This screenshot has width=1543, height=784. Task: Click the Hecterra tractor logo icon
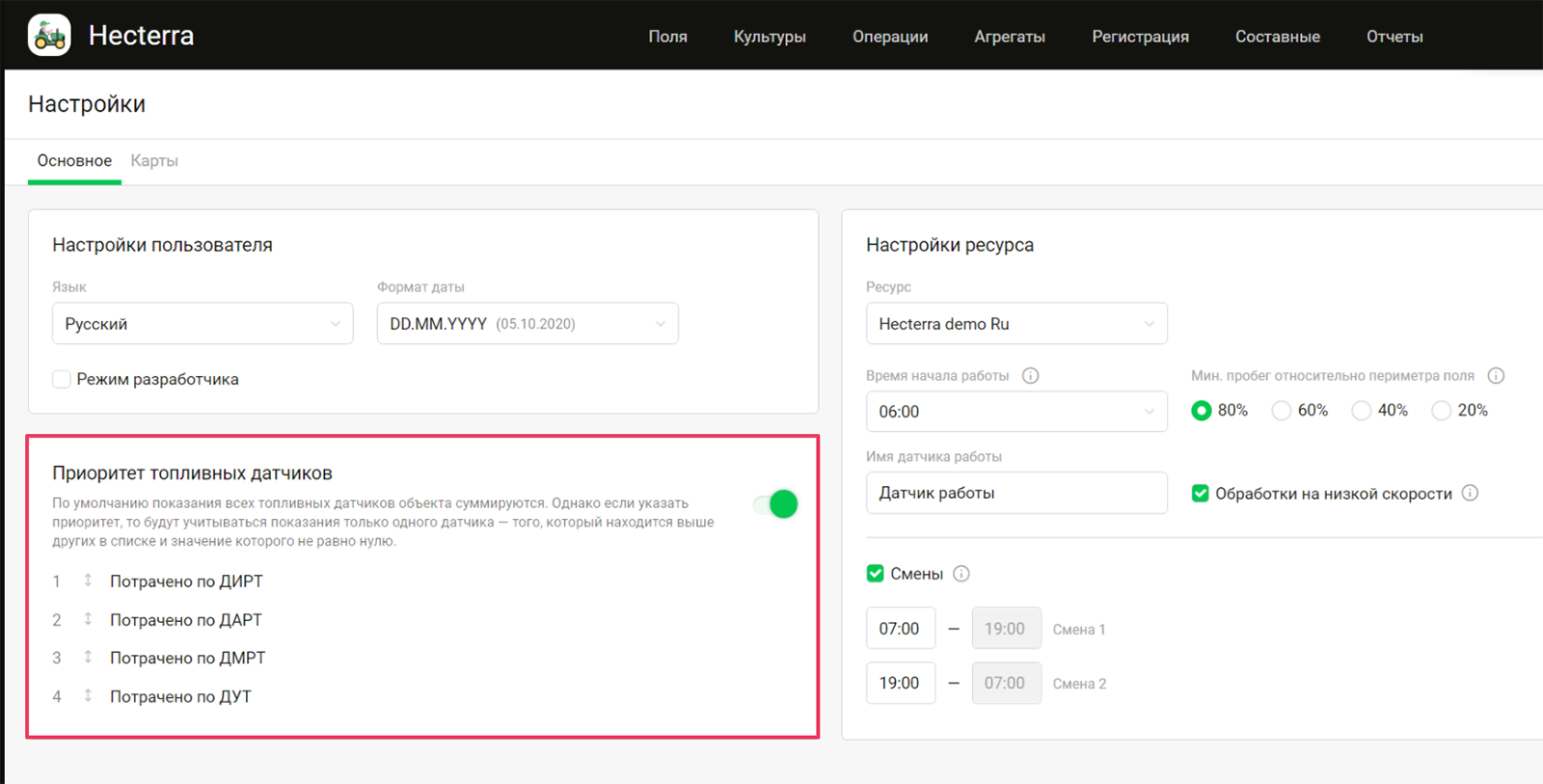[x=49, y=36]
